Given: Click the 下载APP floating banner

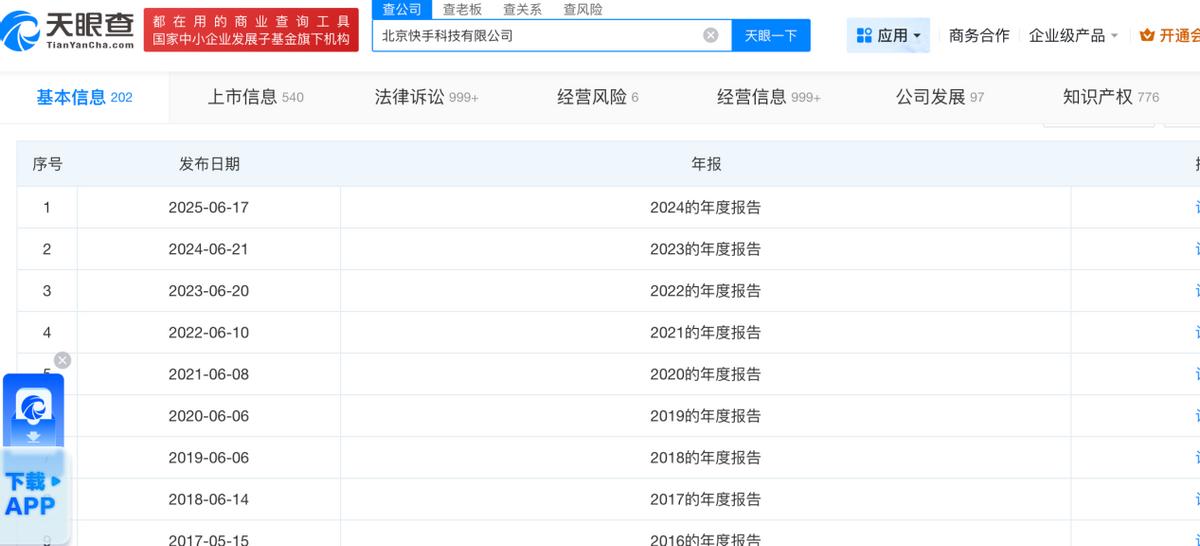Looking at the screenshot, I should point(34,494).
